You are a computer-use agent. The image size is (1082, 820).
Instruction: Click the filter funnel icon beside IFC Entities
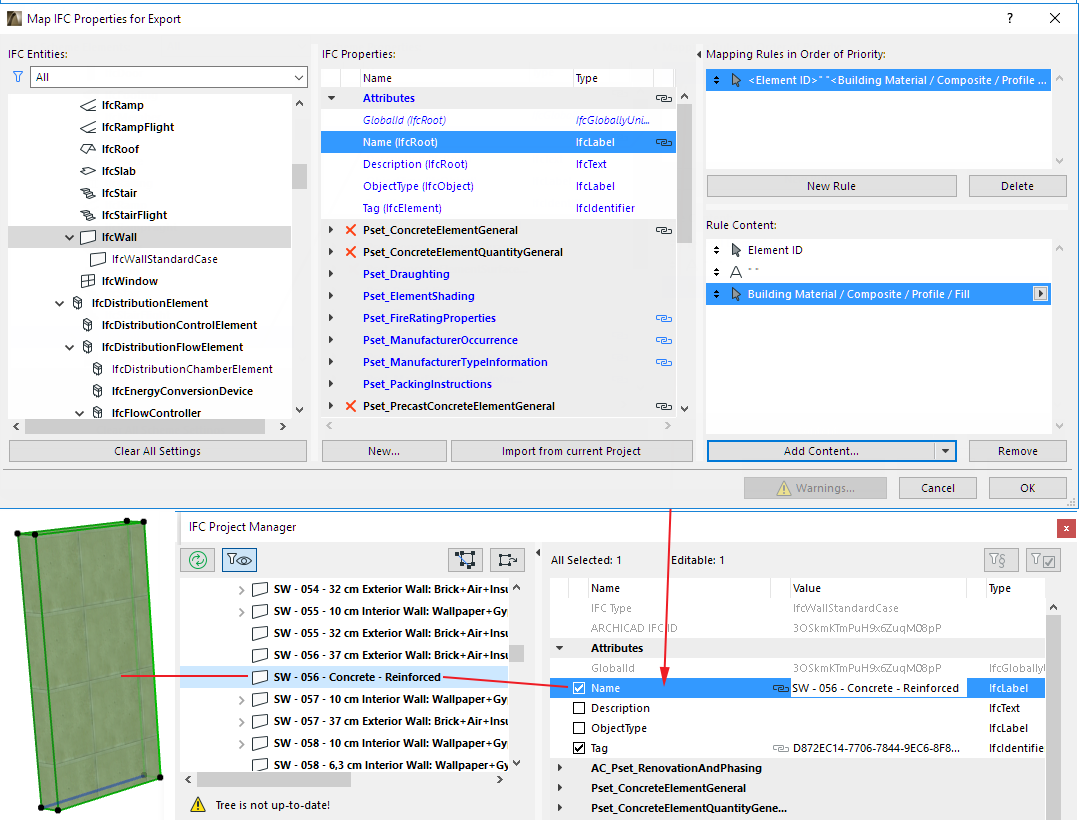click(18, 77)
